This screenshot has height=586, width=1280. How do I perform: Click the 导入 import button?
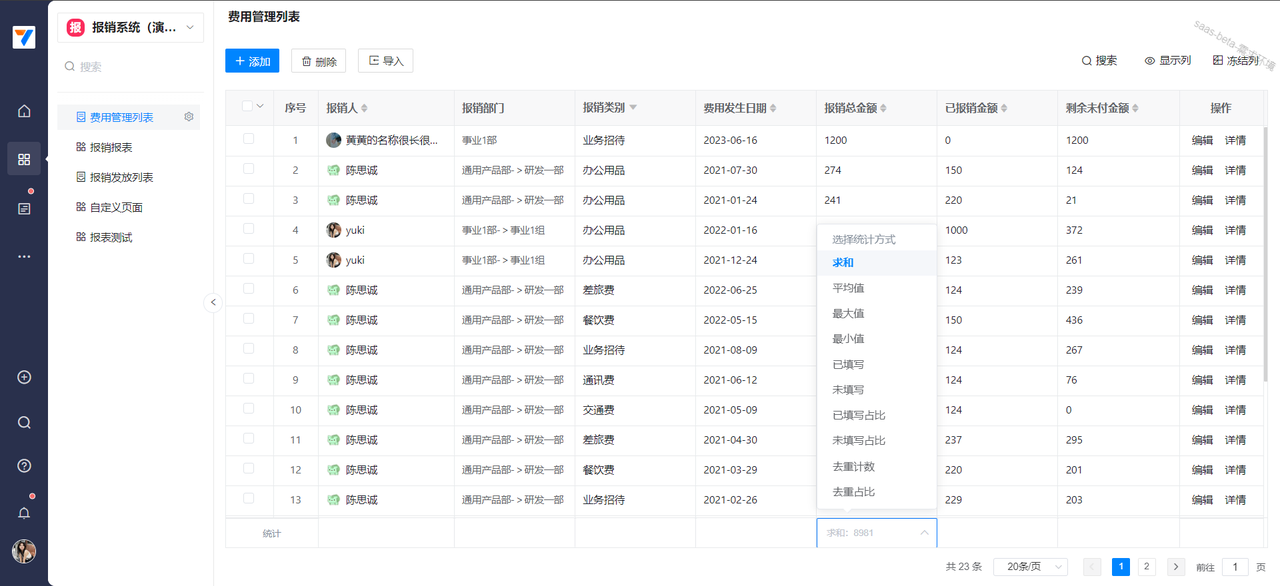pos(385,61)
